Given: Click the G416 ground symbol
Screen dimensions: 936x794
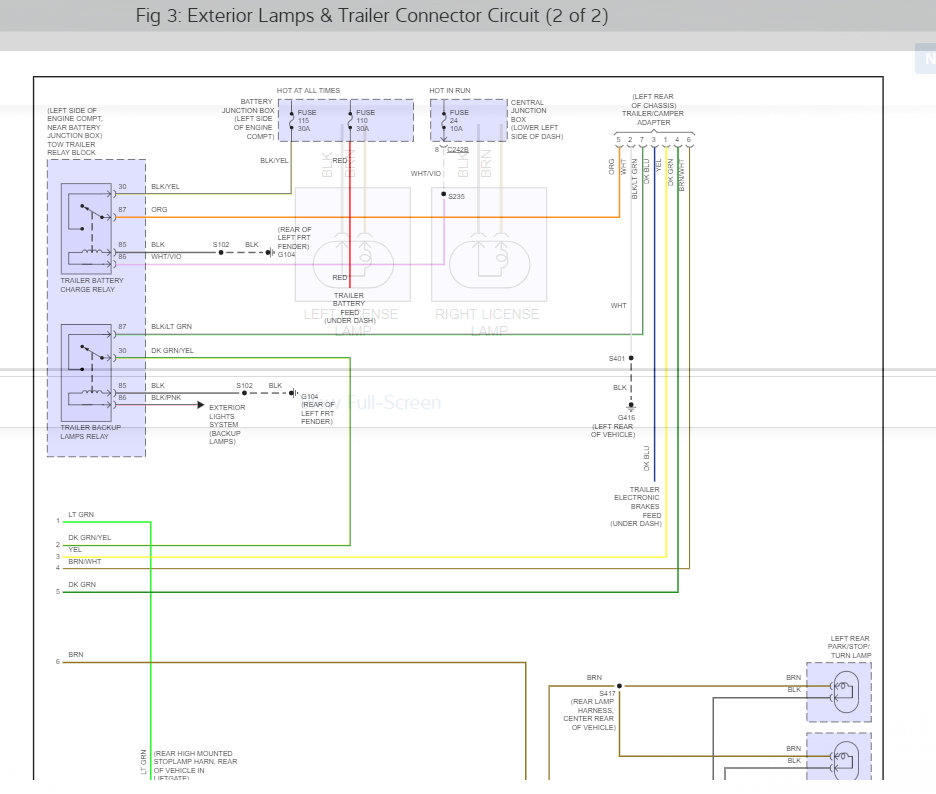Looking at the screenshot, I should pos(631,406).
